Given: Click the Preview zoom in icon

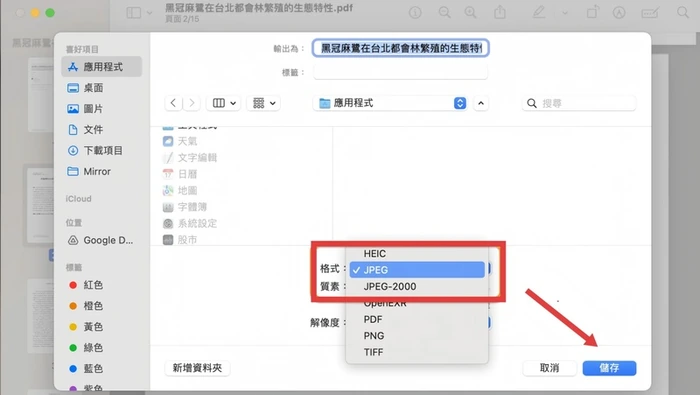Looking at the screenshot, I should coord(471,12).
